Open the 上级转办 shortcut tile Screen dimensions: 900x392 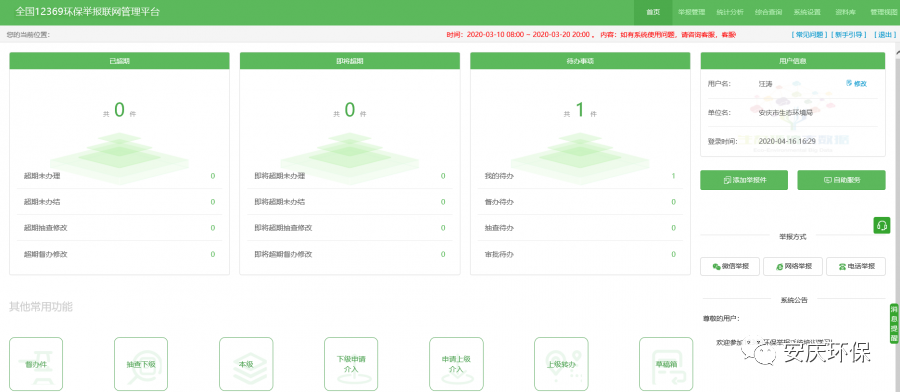coord(561,364)
